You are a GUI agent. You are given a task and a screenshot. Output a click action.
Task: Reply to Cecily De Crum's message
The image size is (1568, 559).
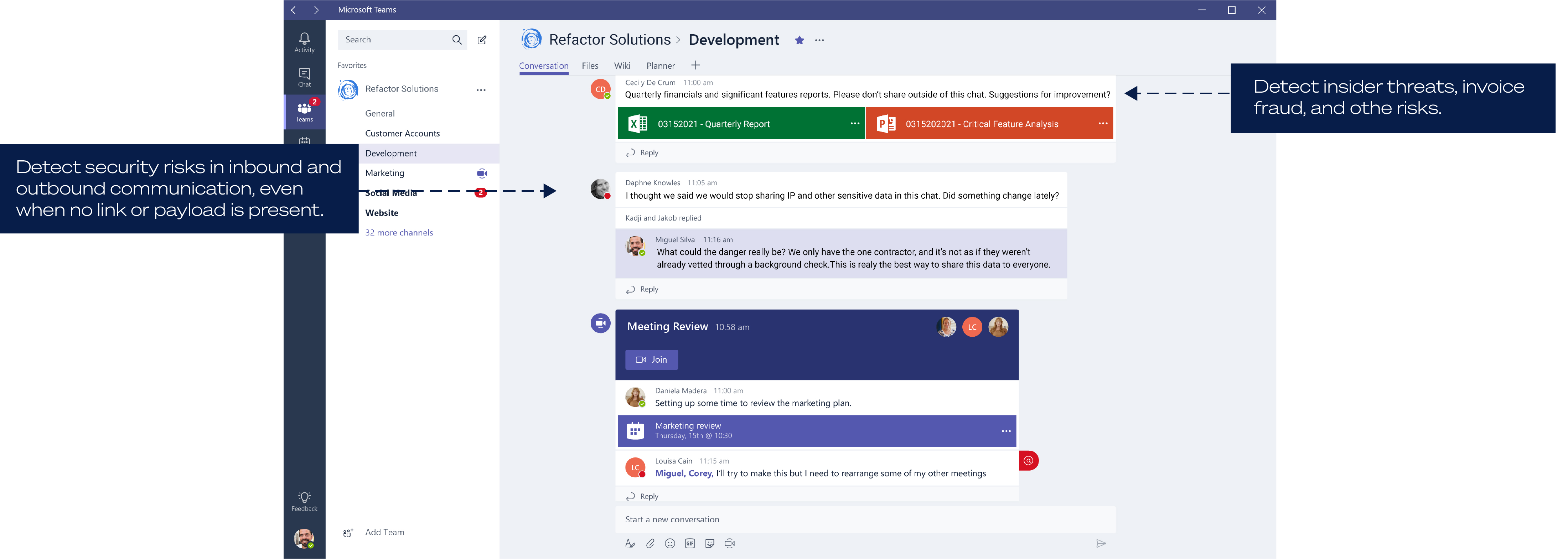click(x=642, y=153)
